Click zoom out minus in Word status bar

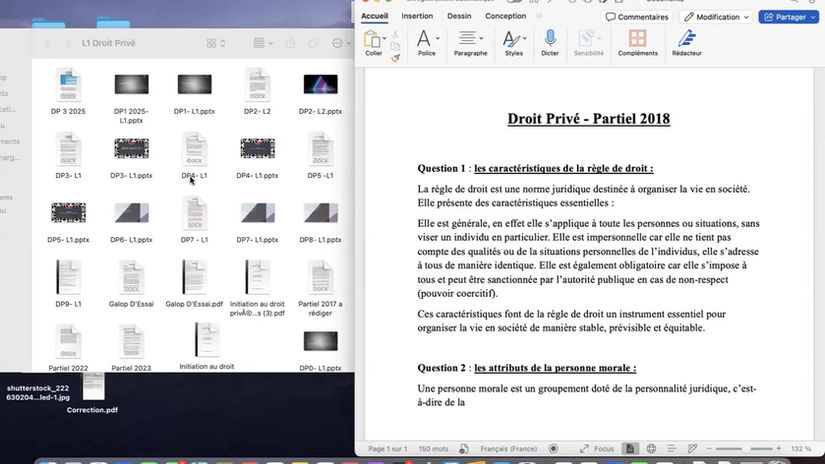pyautogui.click(x=709, y=449)
